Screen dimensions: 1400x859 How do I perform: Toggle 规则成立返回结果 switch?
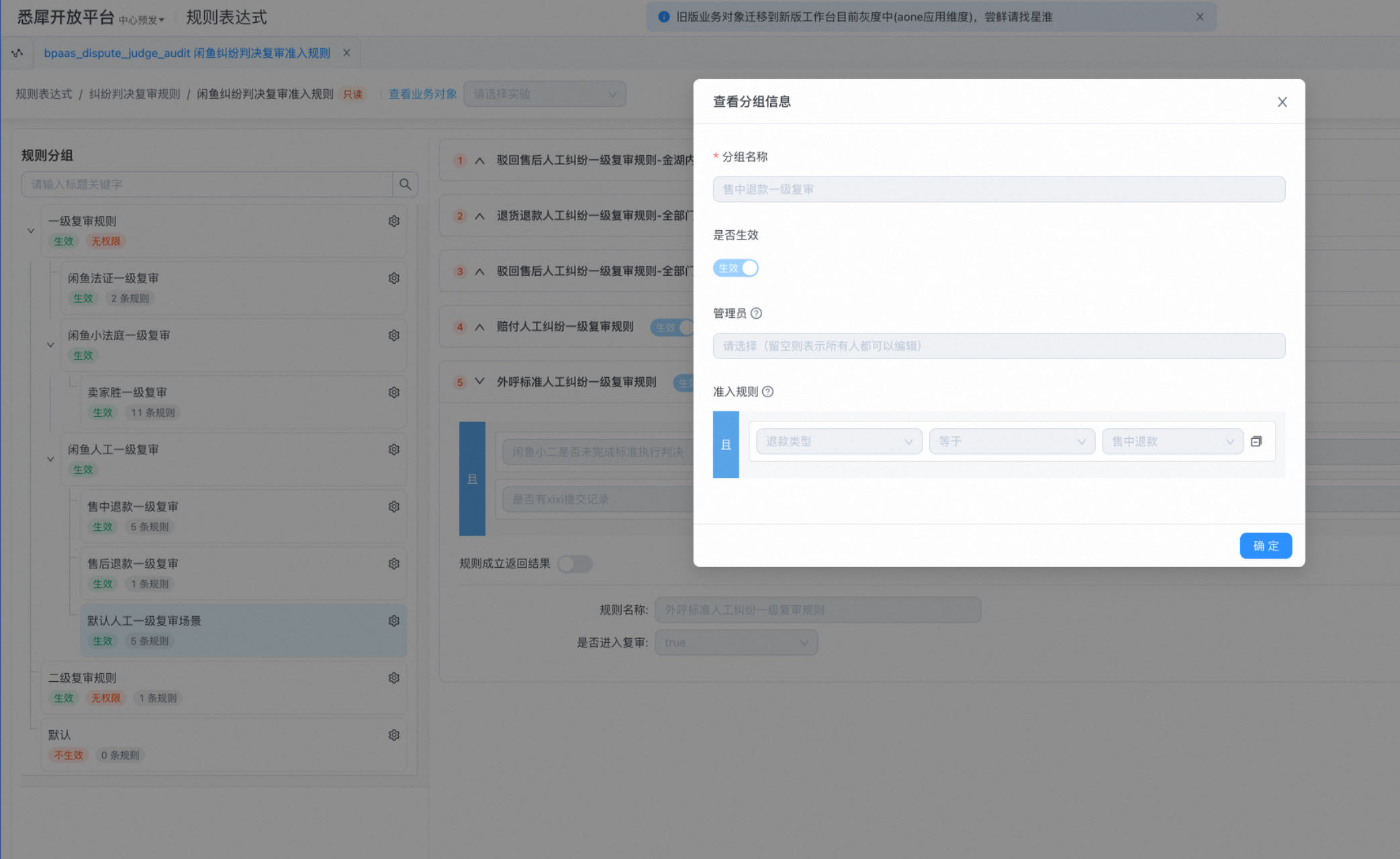575,564
